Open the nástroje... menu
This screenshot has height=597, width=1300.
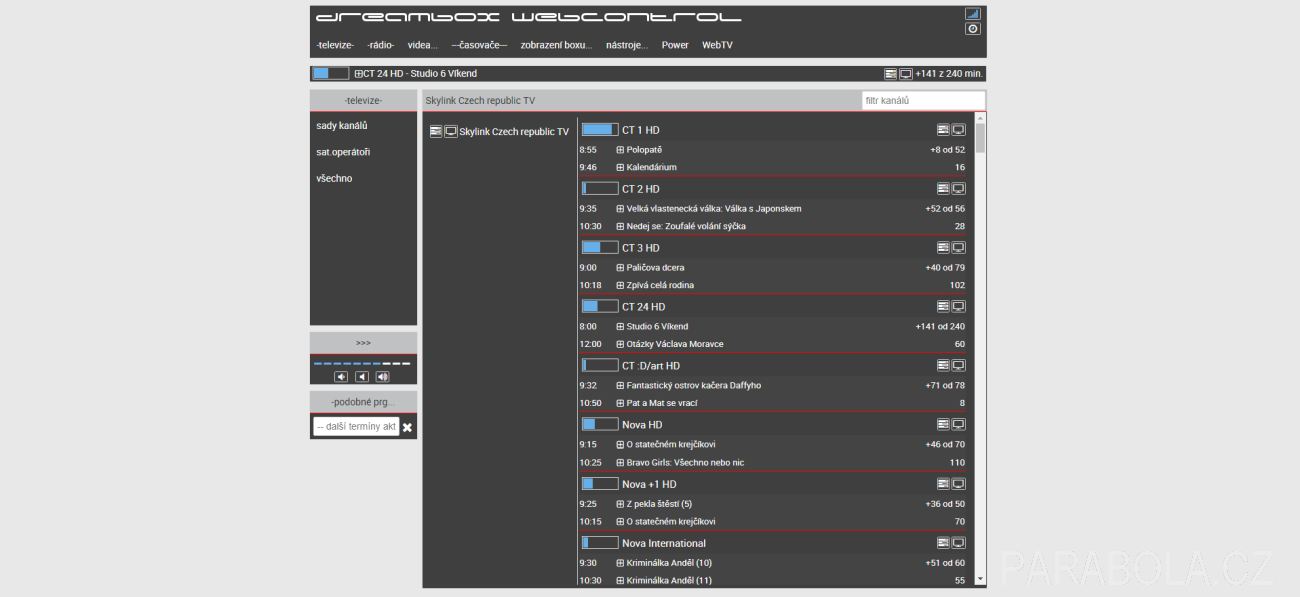pos(627,45)
